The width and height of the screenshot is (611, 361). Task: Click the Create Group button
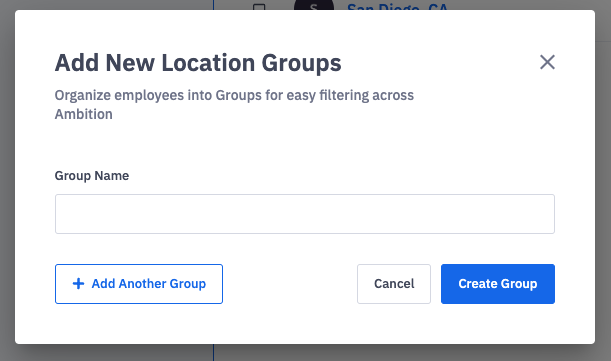coord(498,284)
